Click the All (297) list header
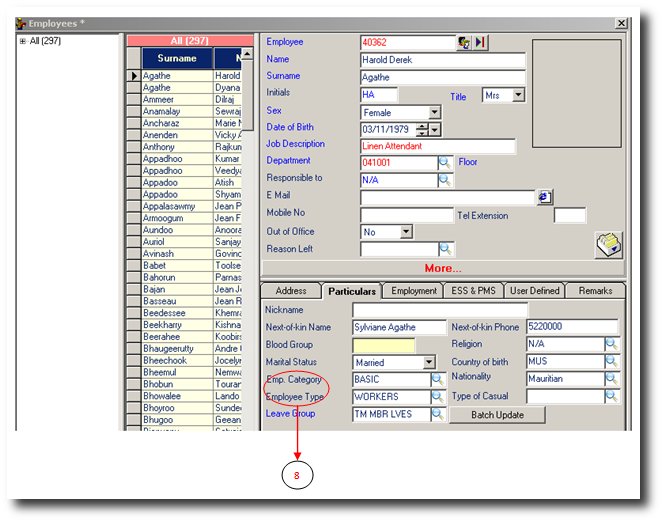Image resolution: width=663 pixels, height=522 pixels. [x=190, y=41]
